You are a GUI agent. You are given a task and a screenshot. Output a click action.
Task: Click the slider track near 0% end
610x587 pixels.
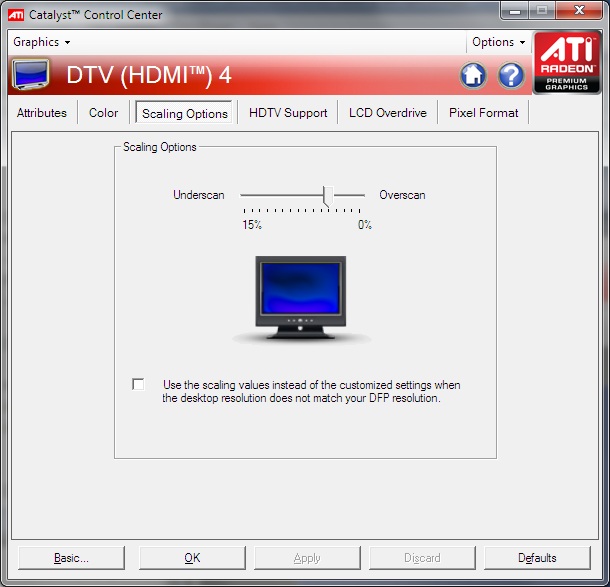click(357, 195)
